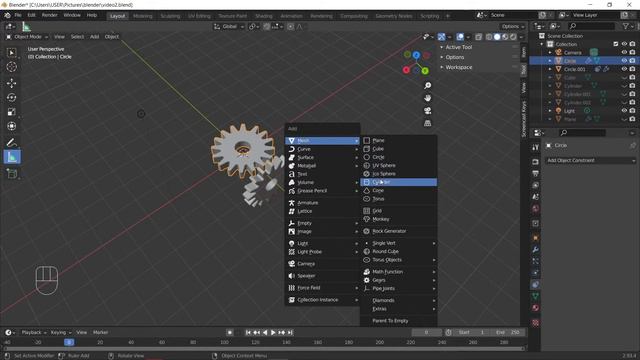
Task: Open the Playback dropdown in timeline
Action: pyautogui.click(x=34, y=332)
